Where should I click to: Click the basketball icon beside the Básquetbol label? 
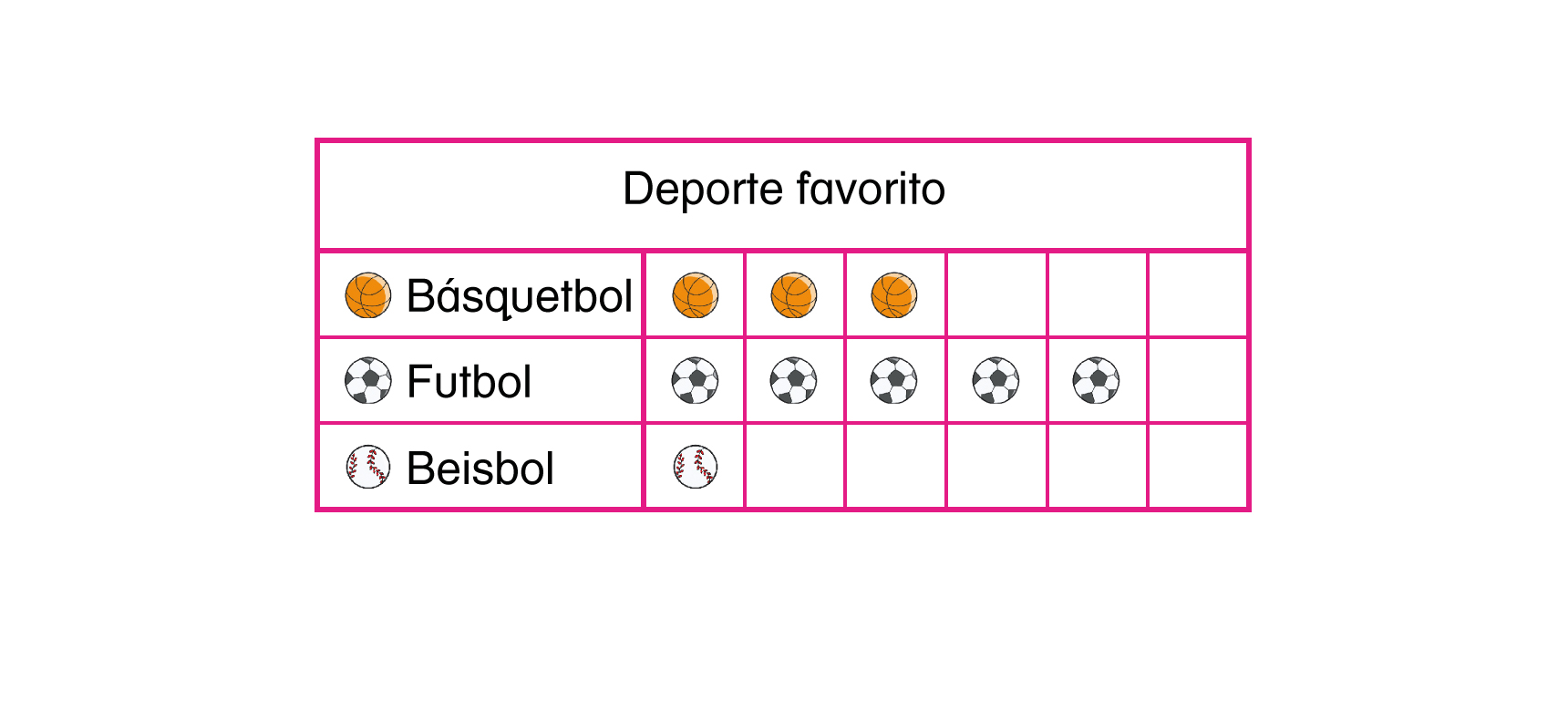pos(368,295)
